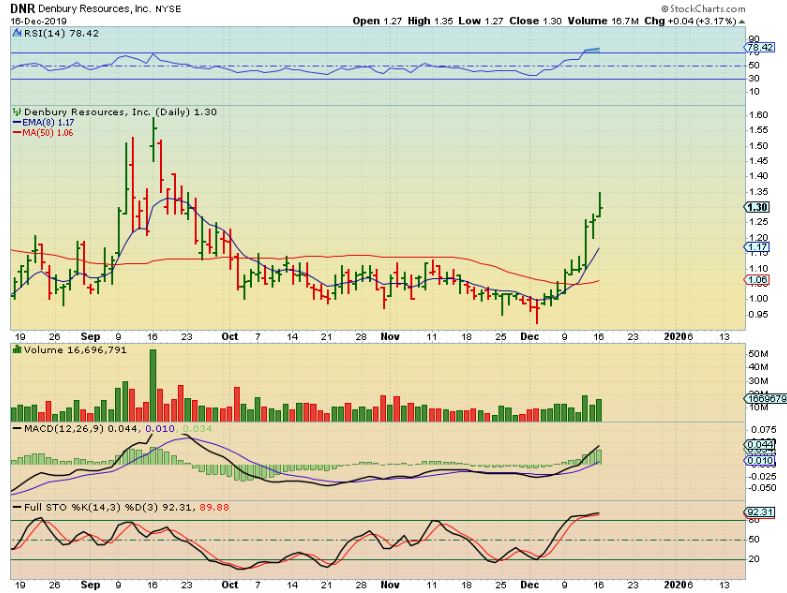Click the 0.044 MACD axis tag
The image size is (787, 593).
click(x=760, y=444)
